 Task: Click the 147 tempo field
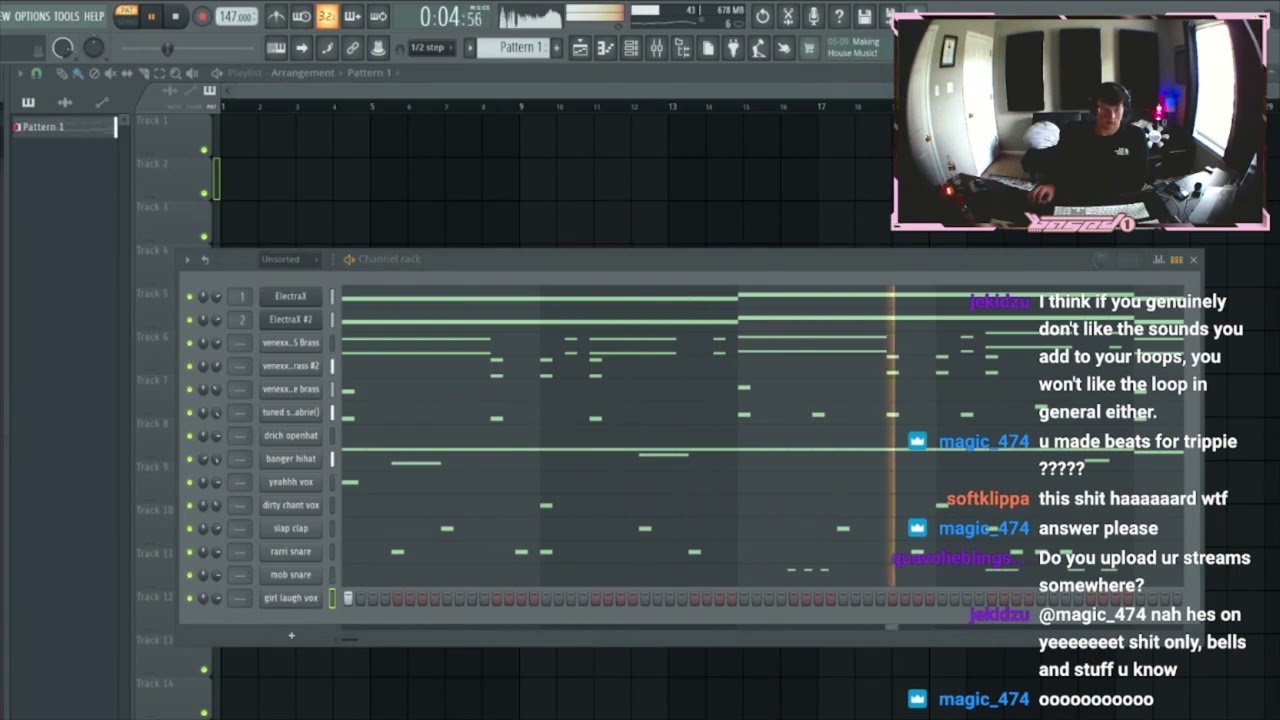point(236,17)
